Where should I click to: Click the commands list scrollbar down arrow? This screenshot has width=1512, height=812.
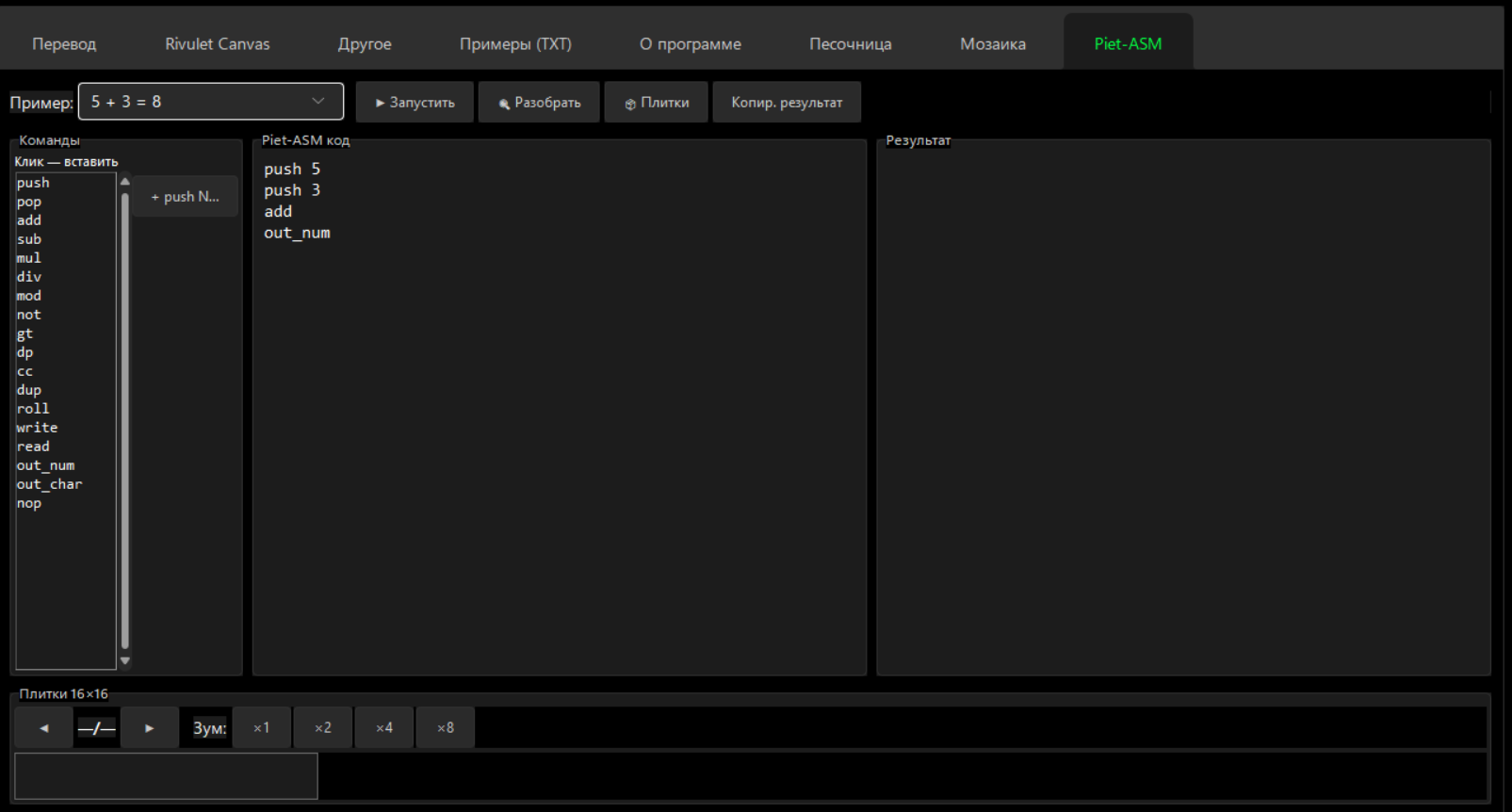(124, 661)
